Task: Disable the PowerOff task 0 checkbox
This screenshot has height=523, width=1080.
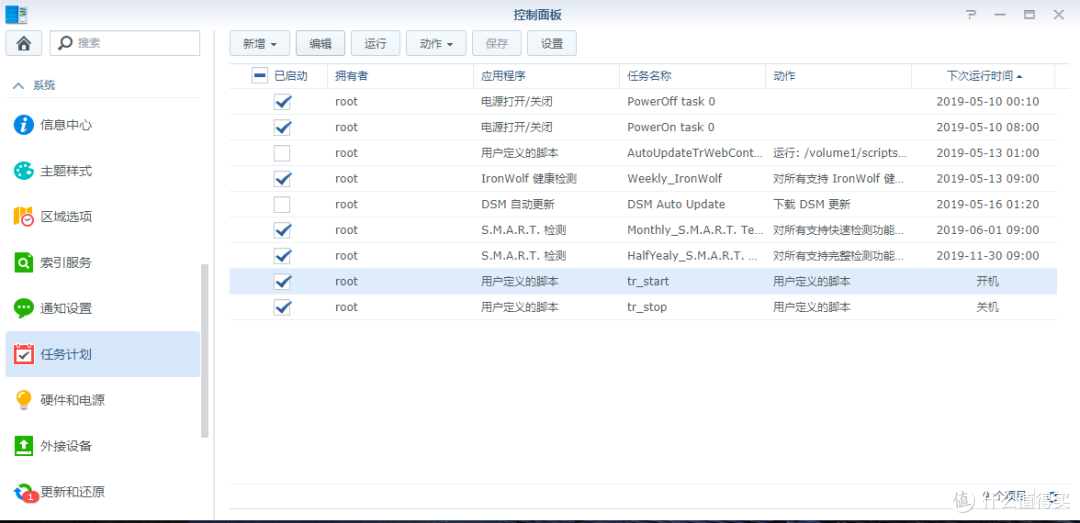Action: coord(282,102)
